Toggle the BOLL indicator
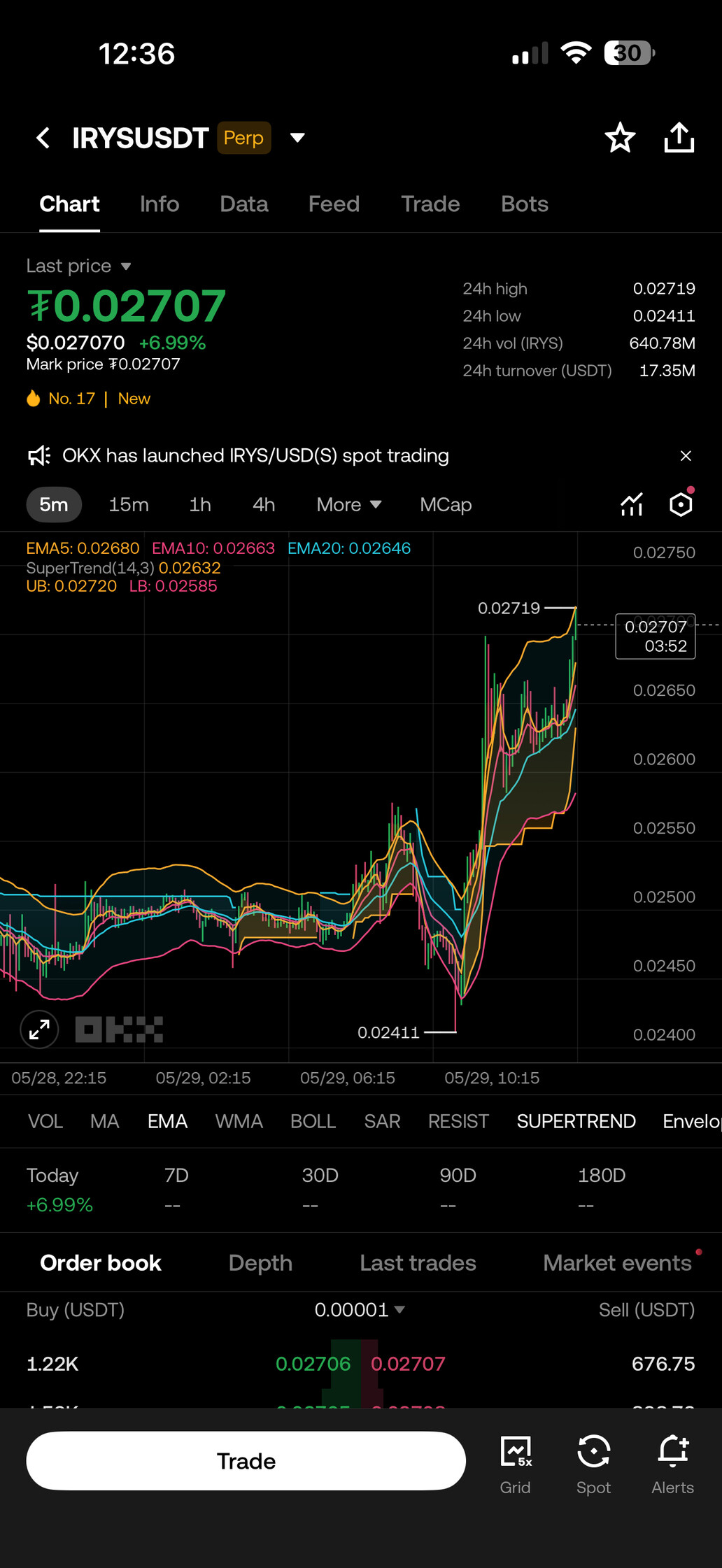This screenshot has width=722, height=1568. (x=313, y=1121)
